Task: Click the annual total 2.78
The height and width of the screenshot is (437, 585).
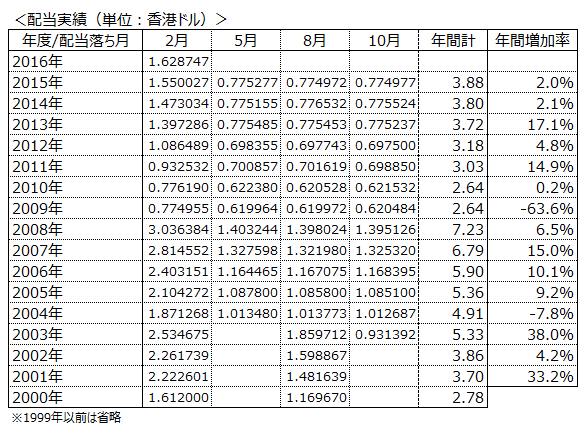Action: click(468, 397)
